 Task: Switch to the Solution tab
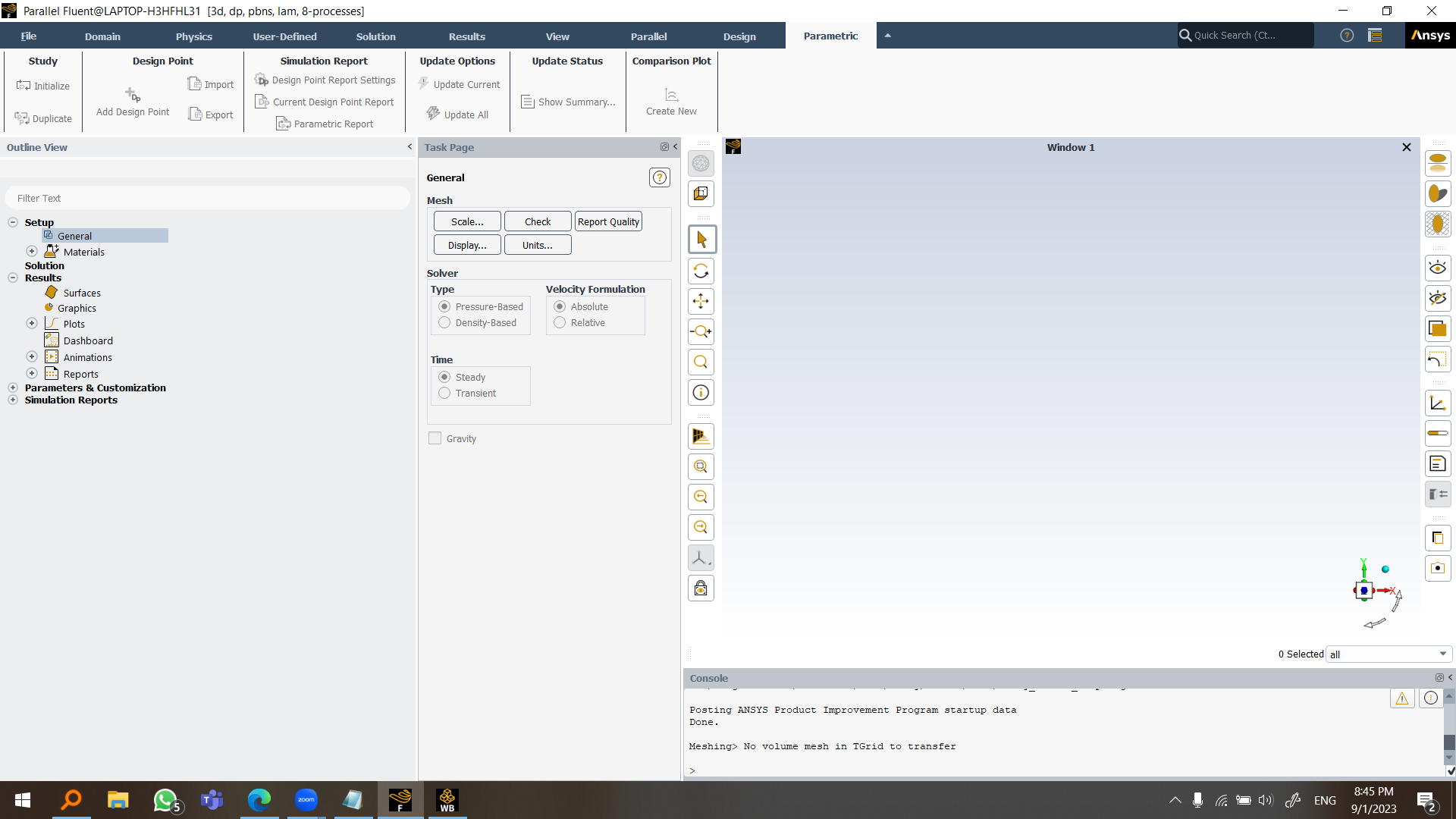376,36
